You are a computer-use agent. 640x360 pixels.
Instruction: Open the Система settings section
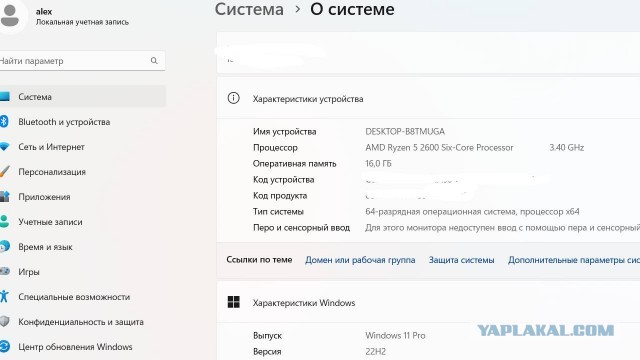tap(83, 97)
